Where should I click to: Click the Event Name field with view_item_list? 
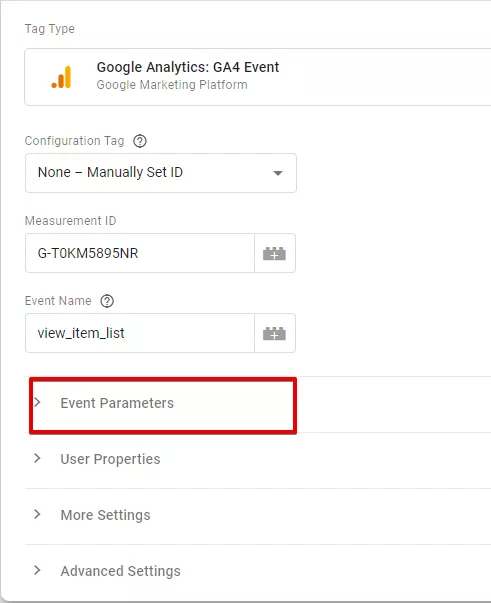click(140, 333)
